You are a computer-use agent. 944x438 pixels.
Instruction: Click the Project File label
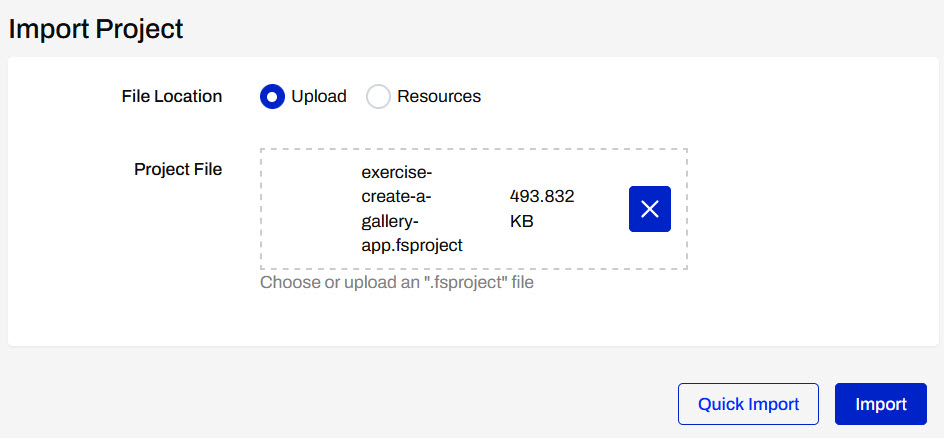[178, 169]
